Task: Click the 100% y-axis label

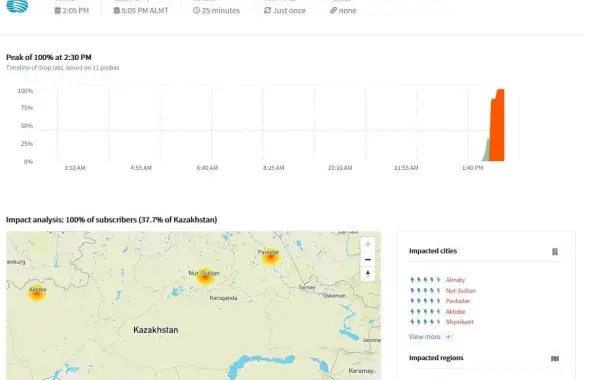Action: pos(25,91)
